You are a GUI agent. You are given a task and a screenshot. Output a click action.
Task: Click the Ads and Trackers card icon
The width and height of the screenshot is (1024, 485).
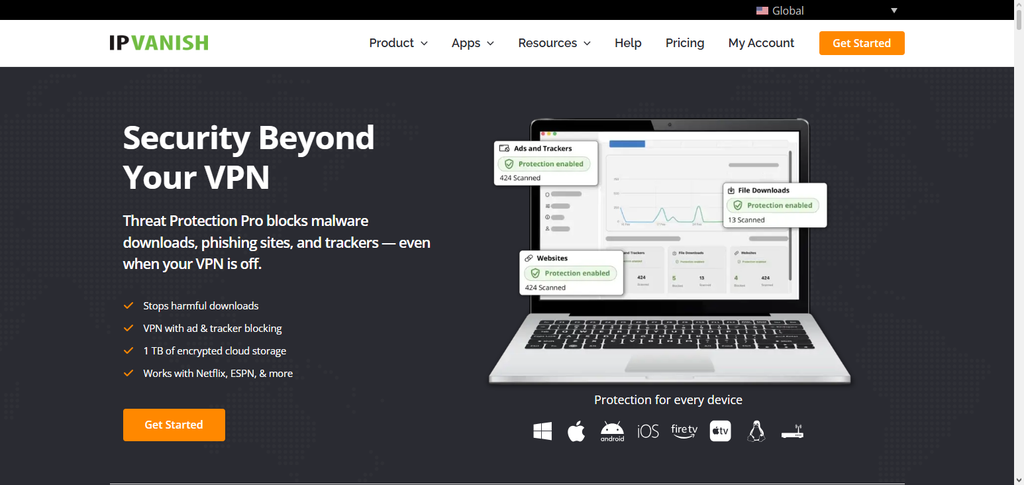[x=505, y=149]
